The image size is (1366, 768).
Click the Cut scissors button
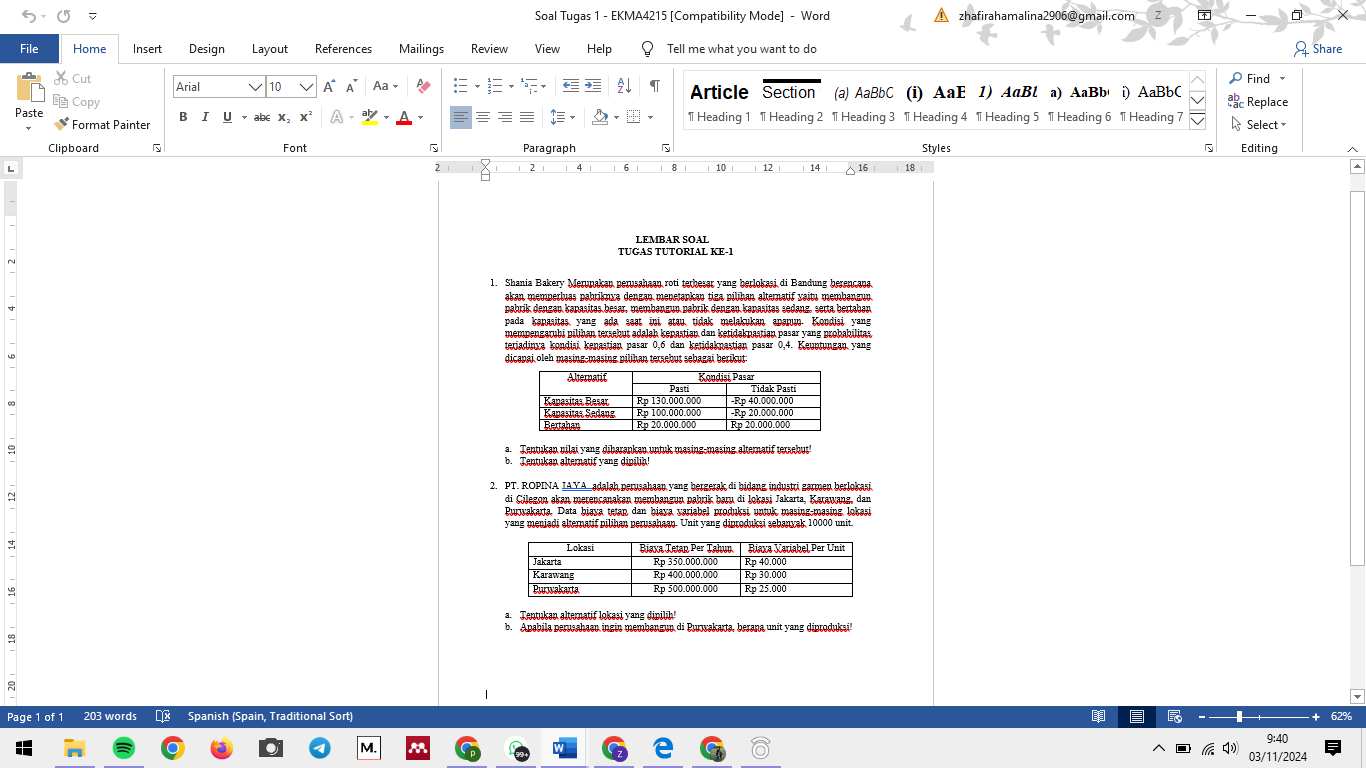click(71, 78)
